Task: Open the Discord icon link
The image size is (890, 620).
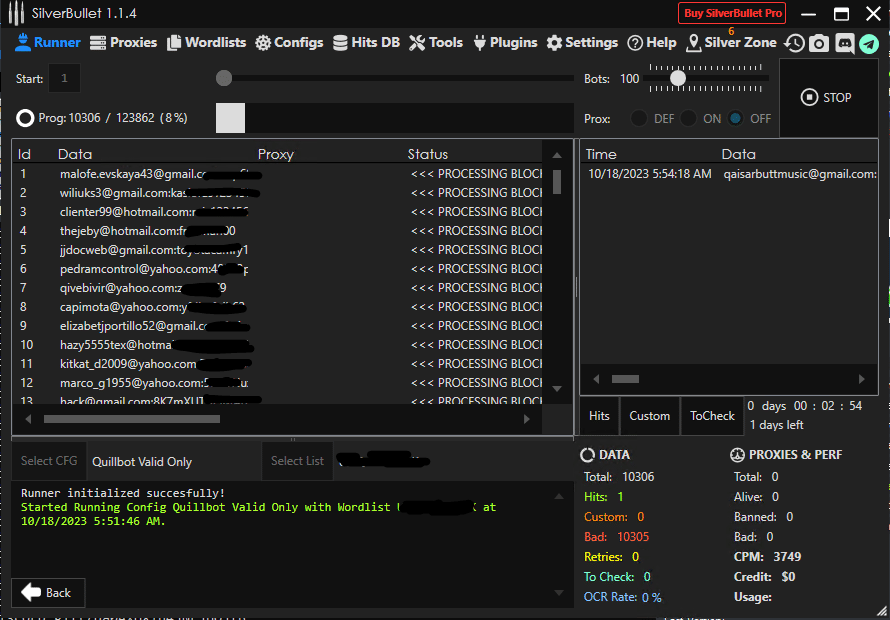Action: click(845, 43)
